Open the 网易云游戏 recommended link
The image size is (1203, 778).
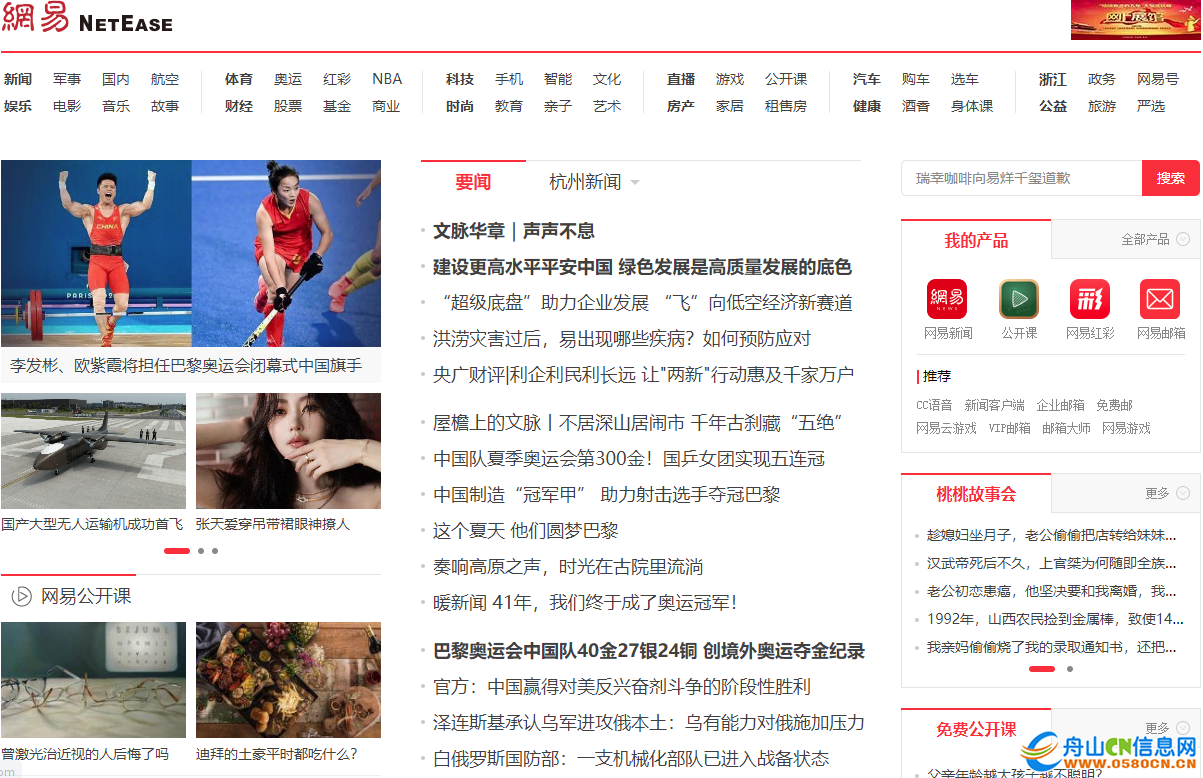[x=946, y=428]
